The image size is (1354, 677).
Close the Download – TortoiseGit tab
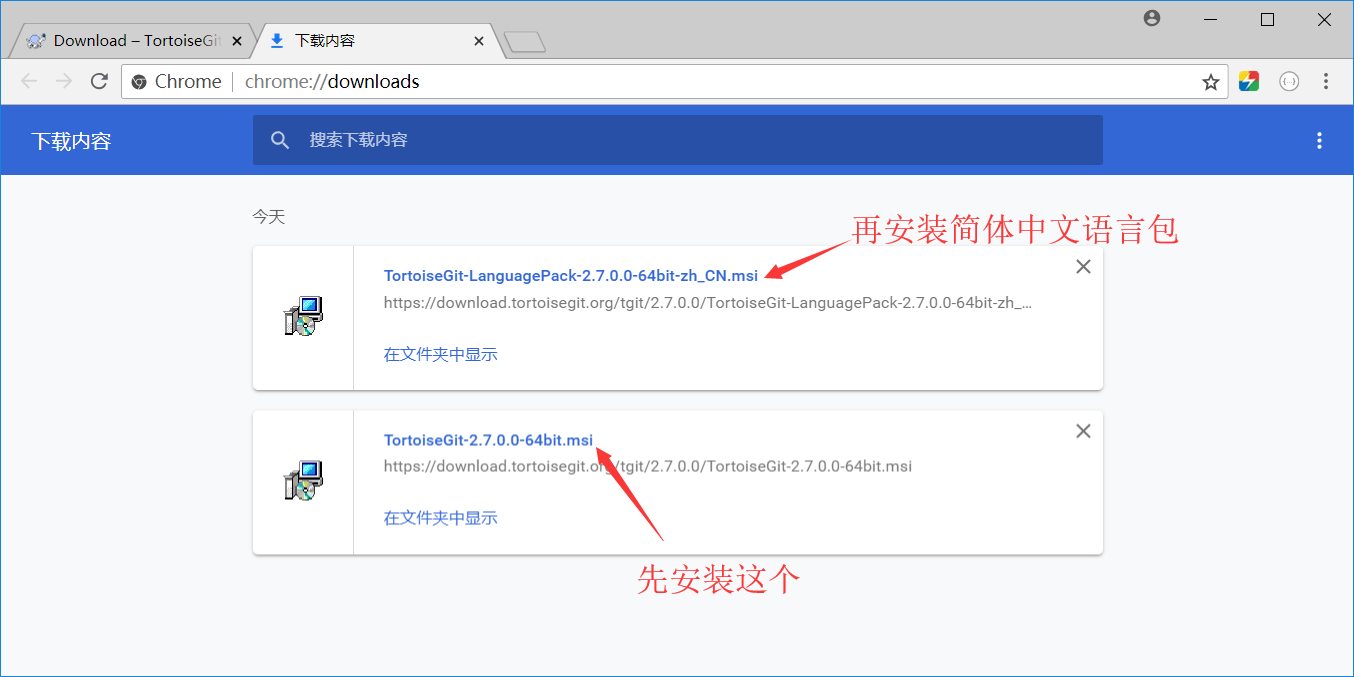coord(237,41)
